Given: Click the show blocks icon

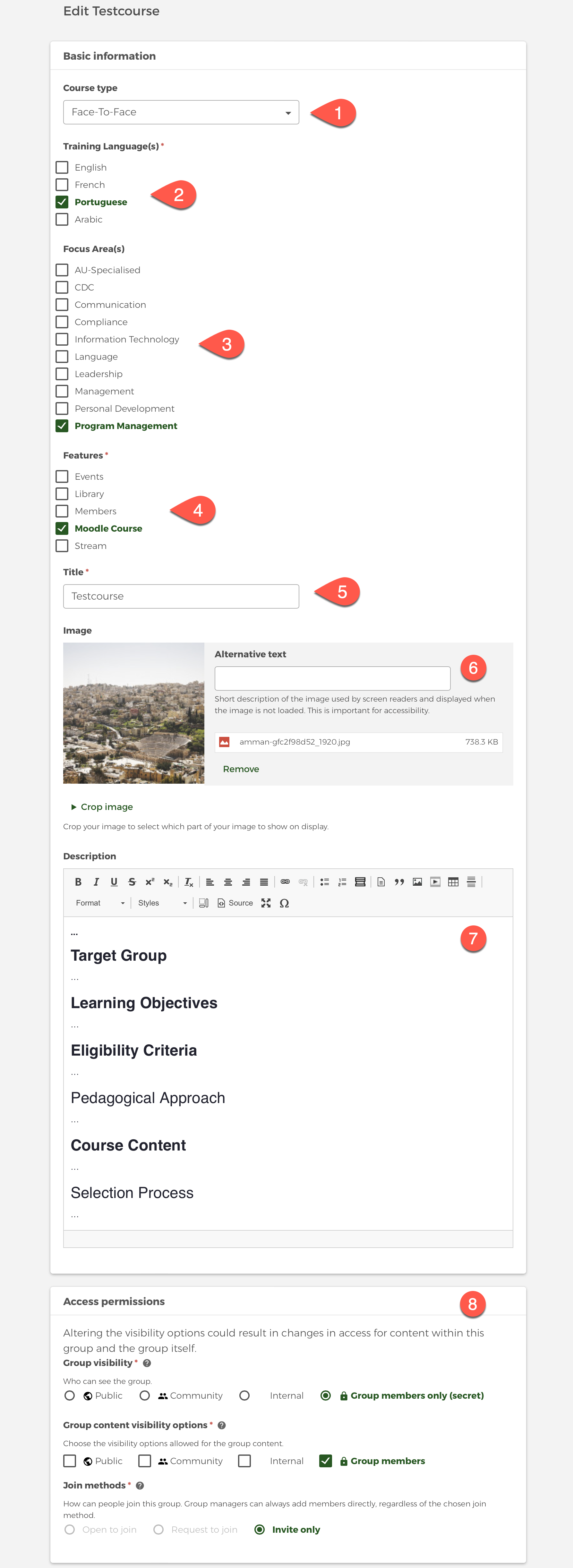Looking at the screenshot, I should (204, 903).
